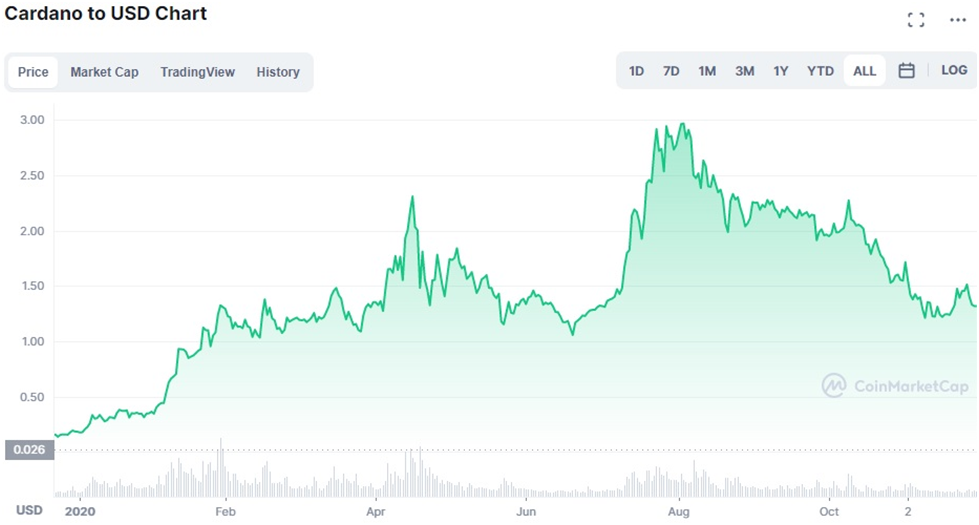Image resolution: width=979 pixels, height=525 pixels.
Task: Click the 1.00 y-axis price label
Action: tap(32, 341)
